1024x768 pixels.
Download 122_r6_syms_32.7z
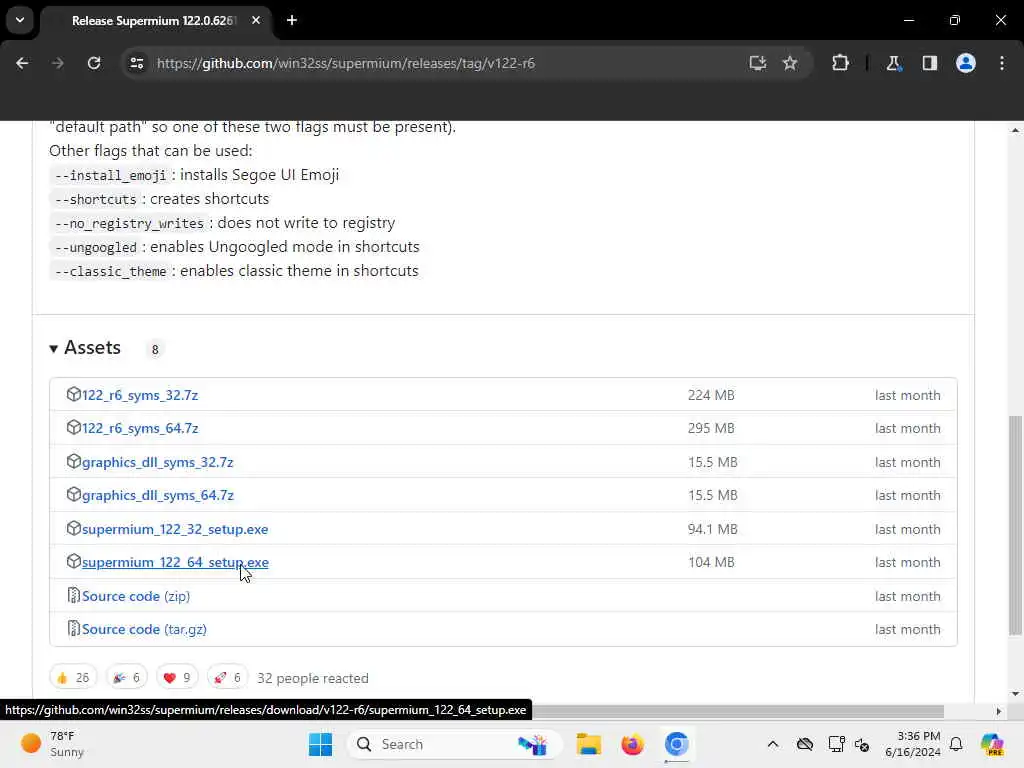point(140,395)
